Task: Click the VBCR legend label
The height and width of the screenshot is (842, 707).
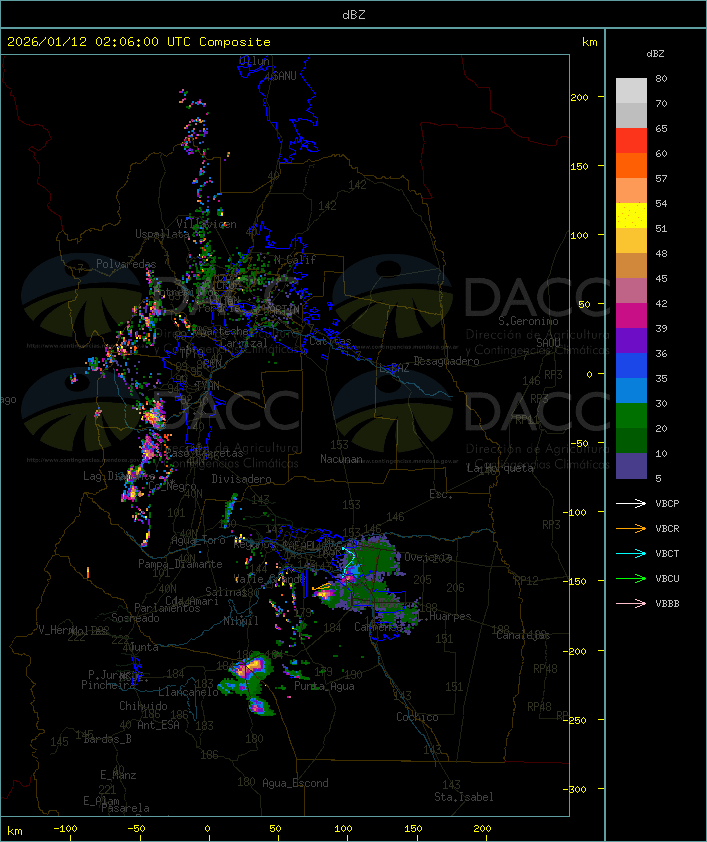Action: tap(667, 528)
